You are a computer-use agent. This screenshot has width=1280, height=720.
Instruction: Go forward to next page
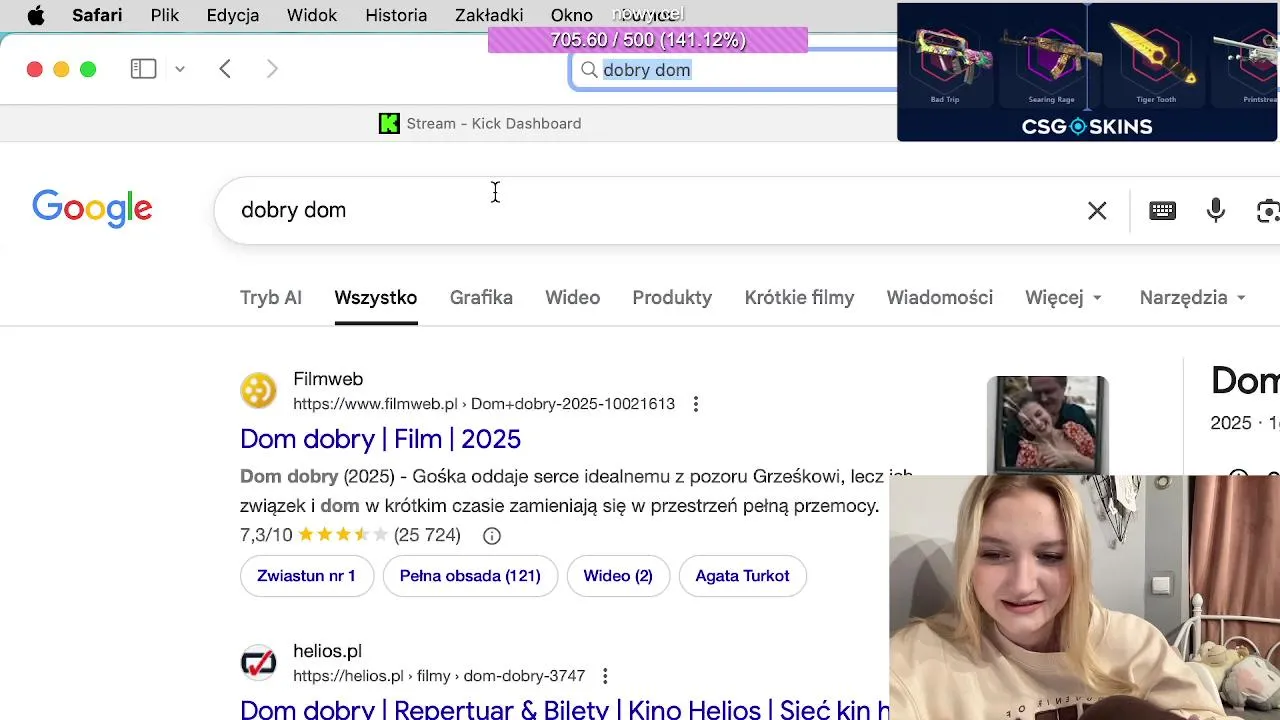pyautogui.click(x=272, y=69)
